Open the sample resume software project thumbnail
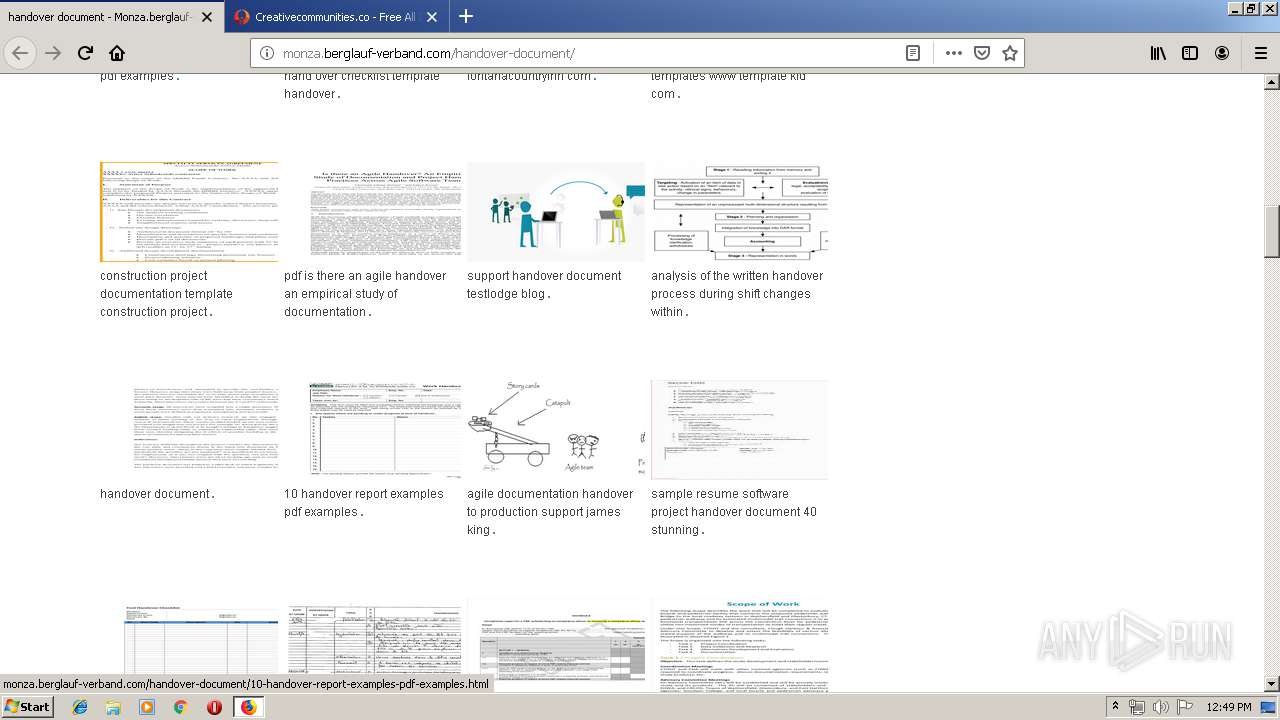 (x=740, y=430)
